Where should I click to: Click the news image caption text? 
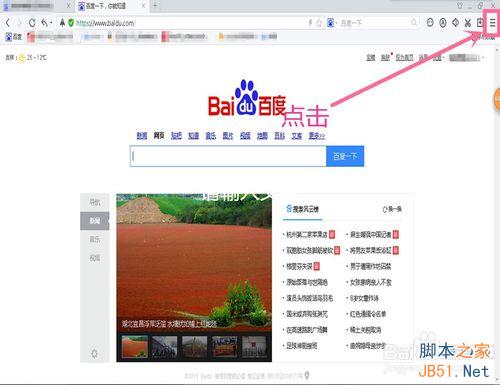tap(169, 323)
